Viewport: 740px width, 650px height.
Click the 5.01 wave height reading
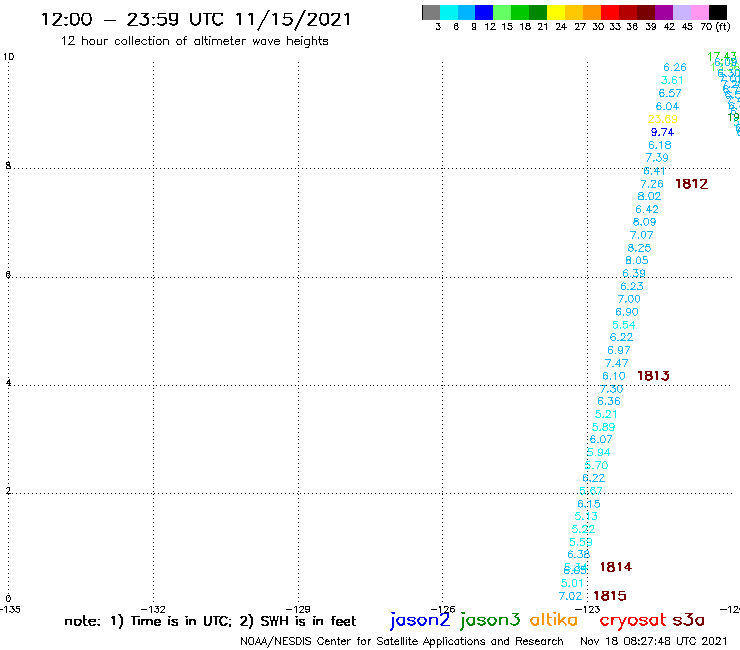click(x=572, y=583)
